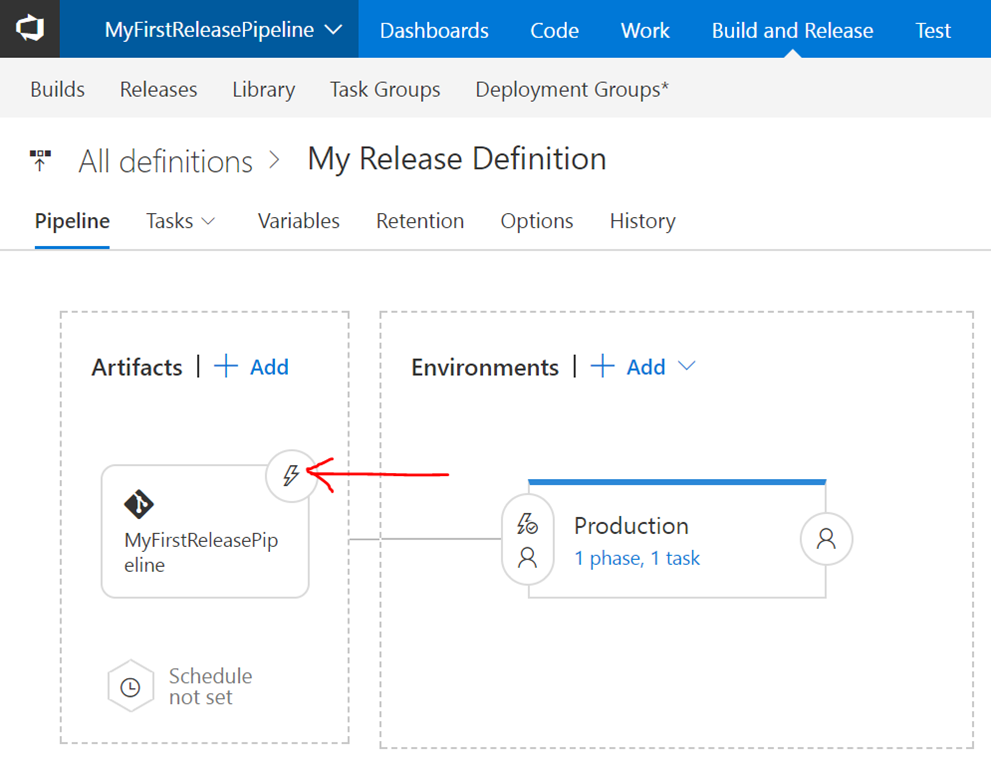Expand the Environments Add dropdown arrow

pos(686,367)
